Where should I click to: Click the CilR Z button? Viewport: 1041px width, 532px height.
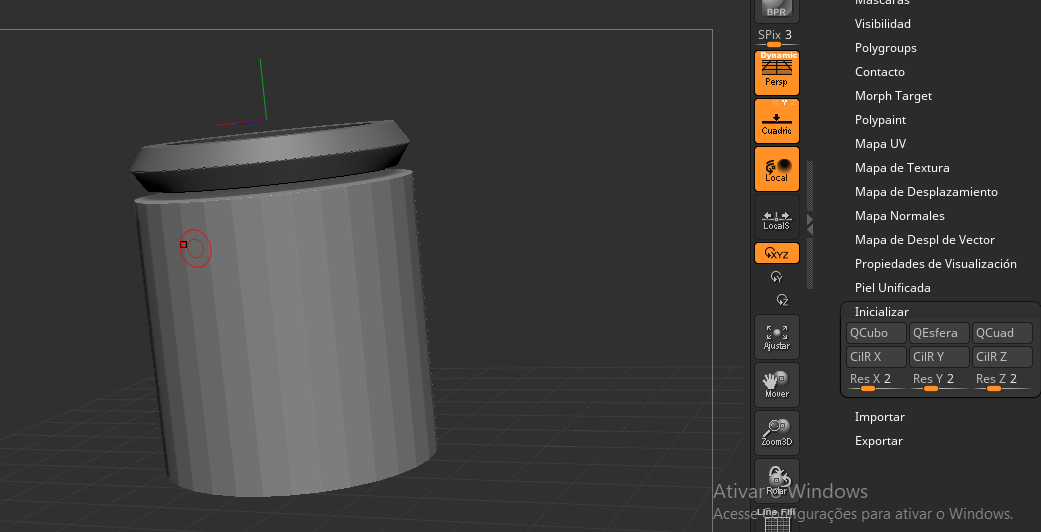coord(1002,357)
